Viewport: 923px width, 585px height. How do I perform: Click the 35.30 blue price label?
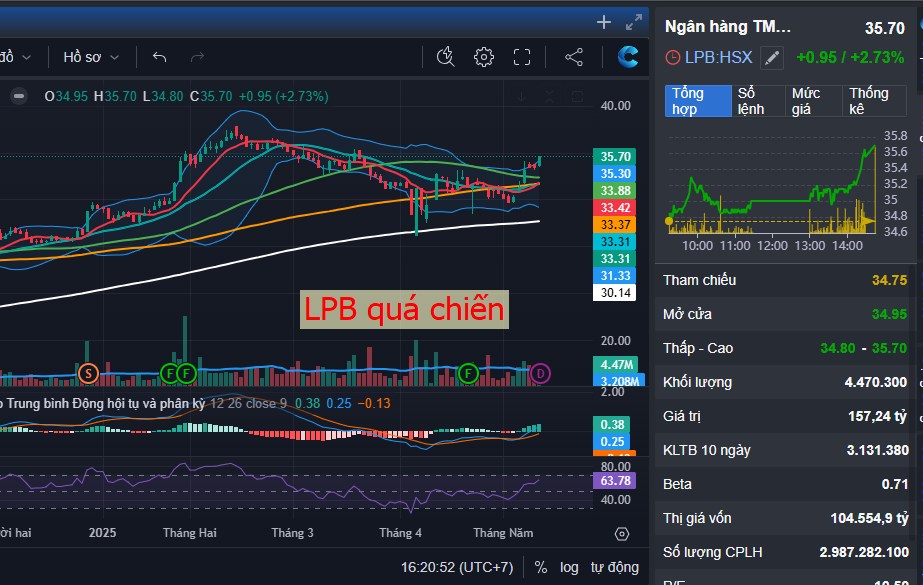point(615,174)
